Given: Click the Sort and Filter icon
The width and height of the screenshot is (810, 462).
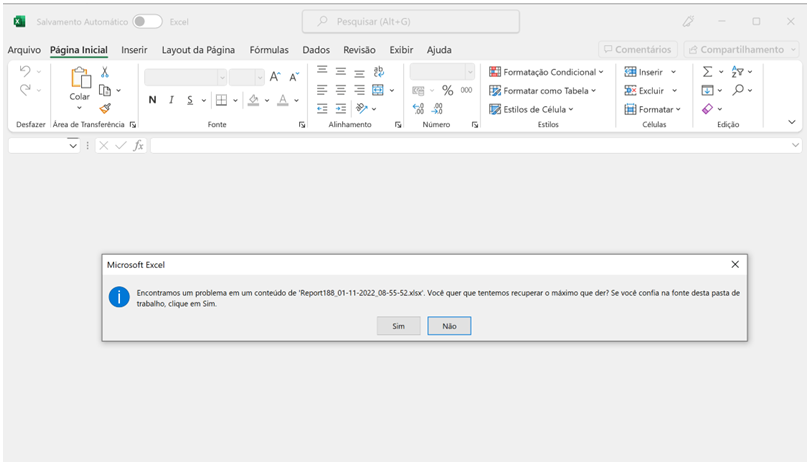Looking at the screenshot, I should click(x=737, y=72).
